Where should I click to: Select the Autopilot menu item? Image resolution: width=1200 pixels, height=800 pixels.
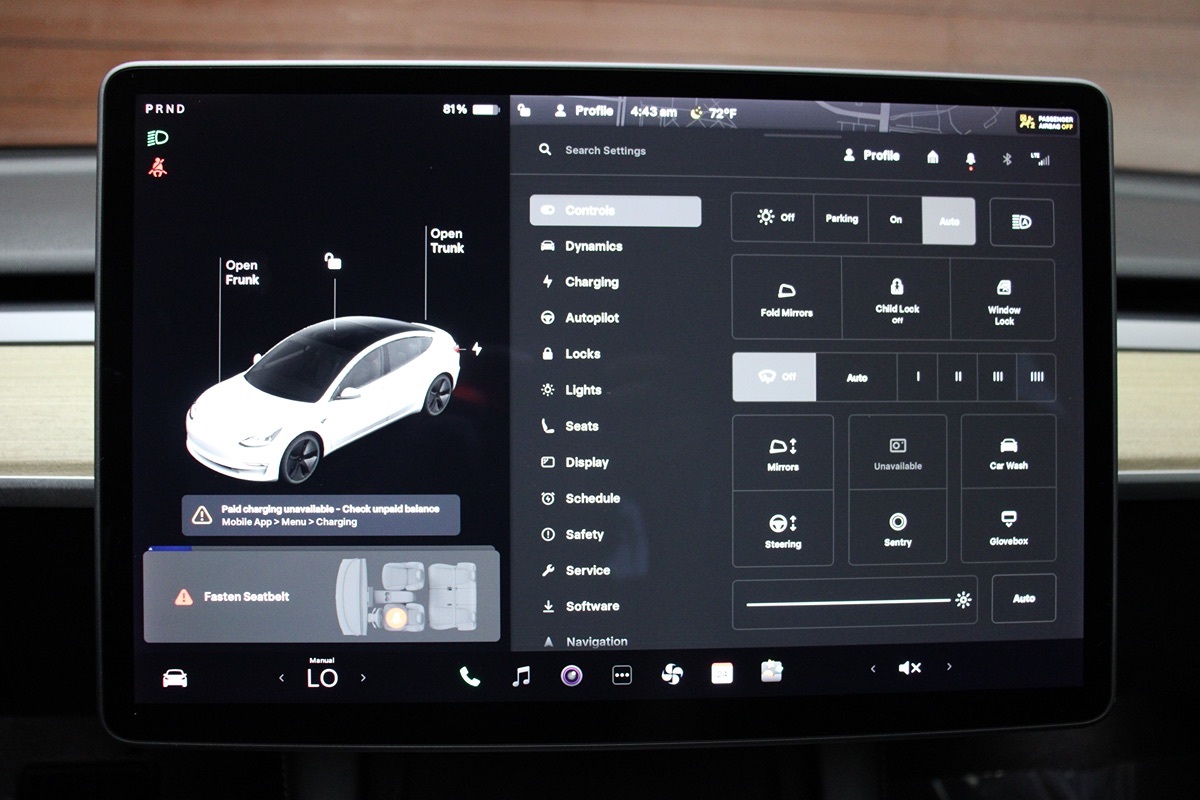[x=591, y=318]
